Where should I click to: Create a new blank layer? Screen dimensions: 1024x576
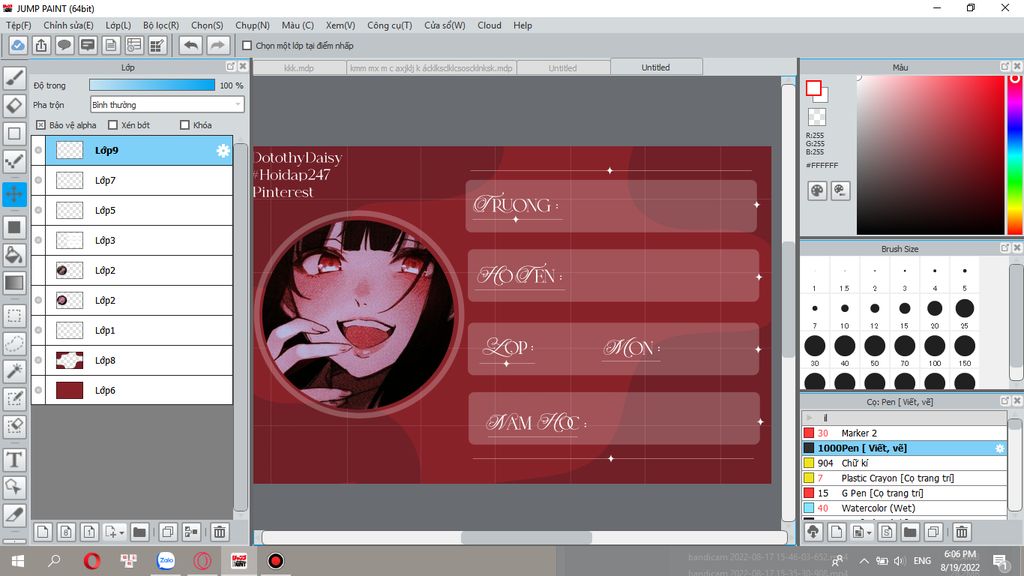coord(42,532)
